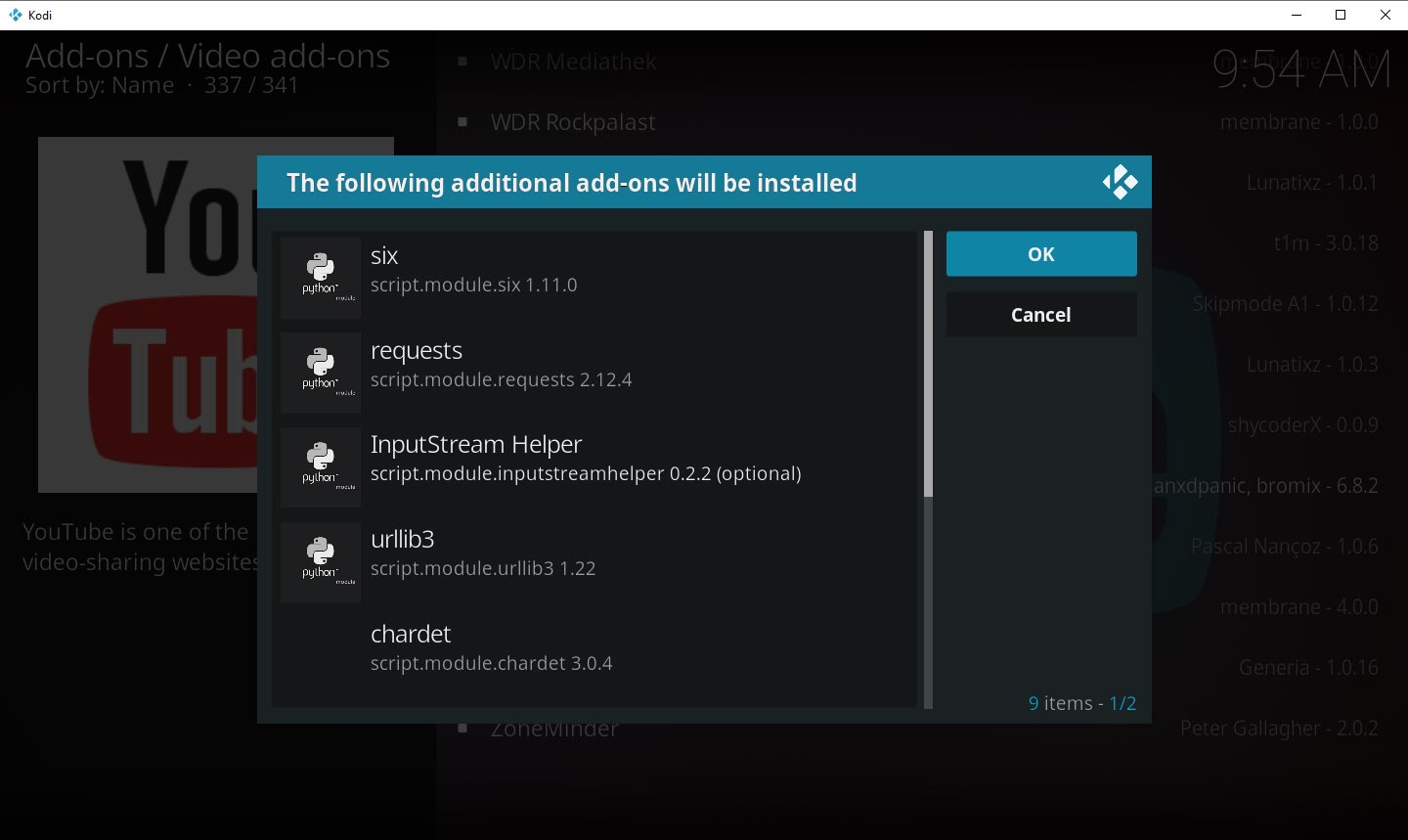Click the YouTube add-on thumbnail image
The image size is (1408, 840).
(147, 313)
